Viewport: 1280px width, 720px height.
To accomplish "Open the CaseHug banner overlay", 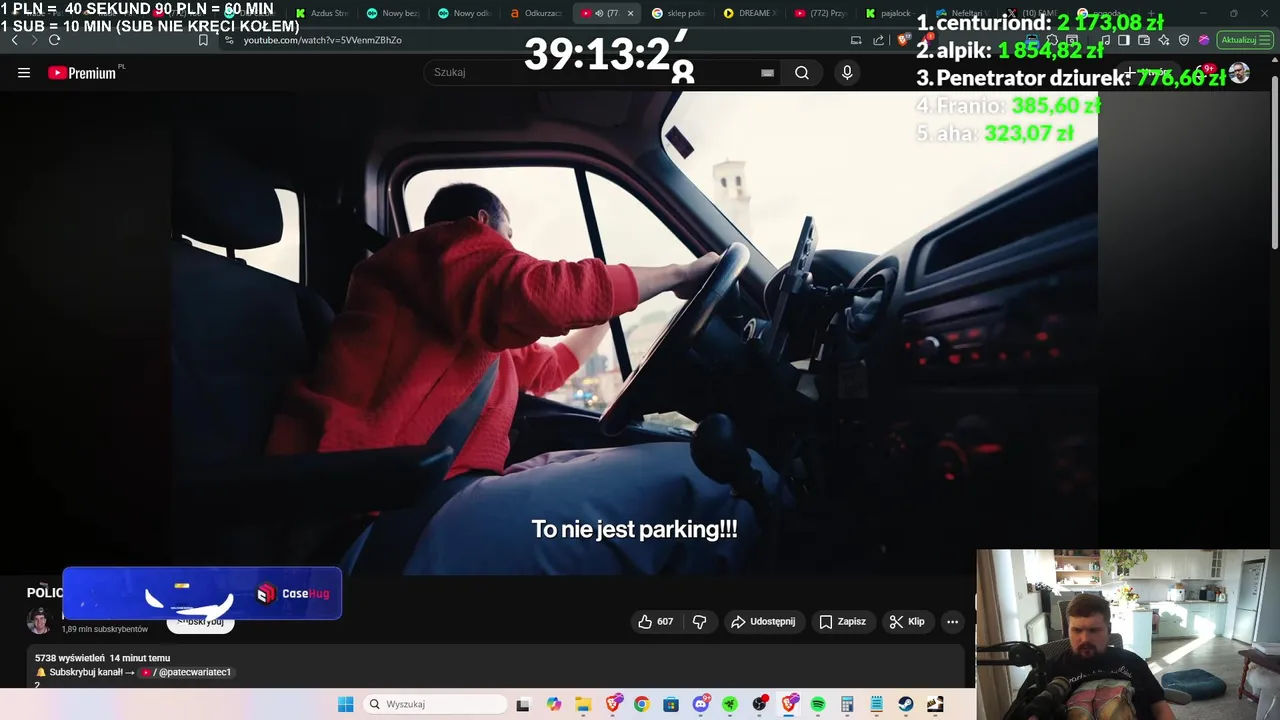I will (202, 593).
